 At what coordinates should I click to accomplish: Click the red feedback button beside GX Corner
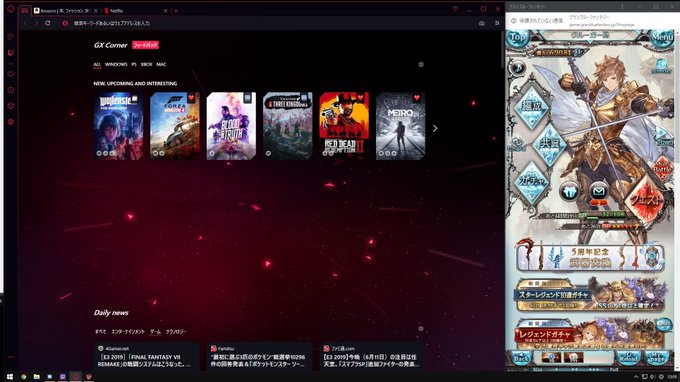pyautogui.click(x=145, y=45)
